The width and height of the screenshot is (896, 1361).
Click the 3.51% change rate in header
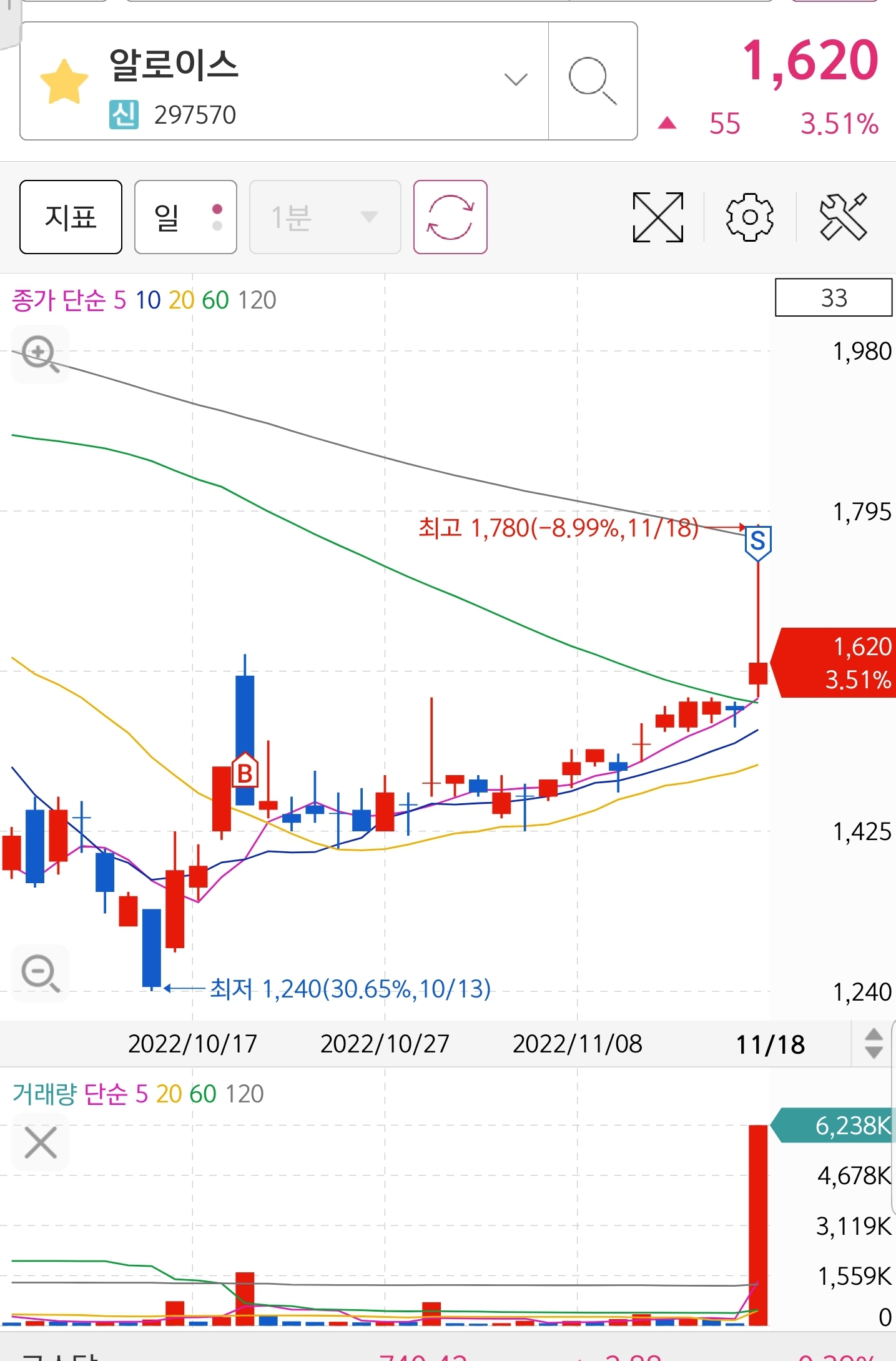point(840,123)
